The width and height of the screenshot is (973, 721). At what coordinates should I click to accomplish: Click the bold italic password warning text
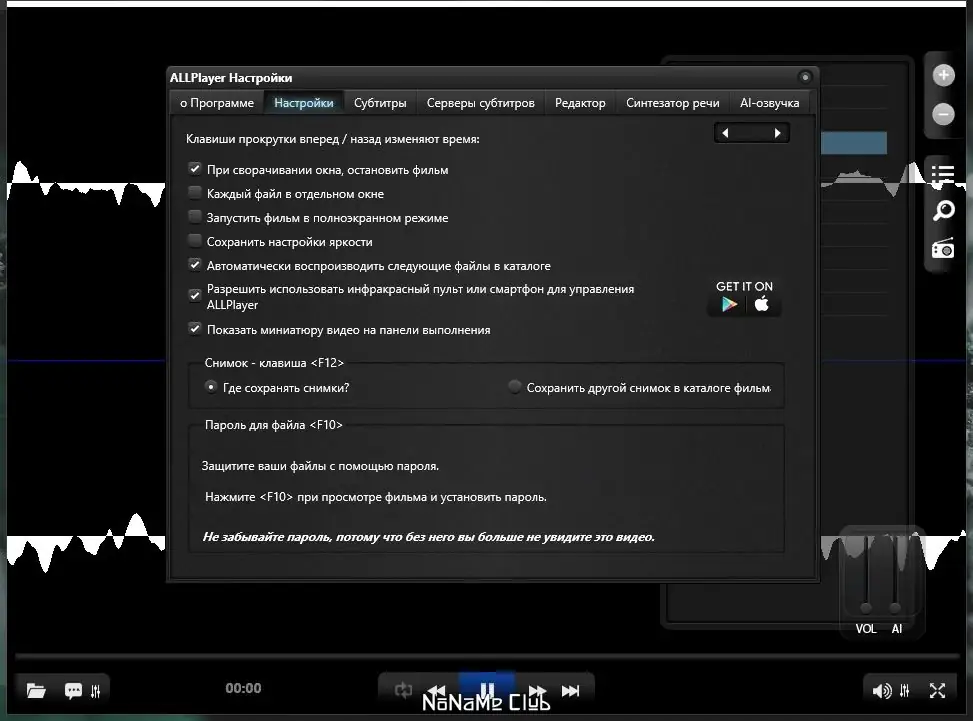tap(428, 537)
